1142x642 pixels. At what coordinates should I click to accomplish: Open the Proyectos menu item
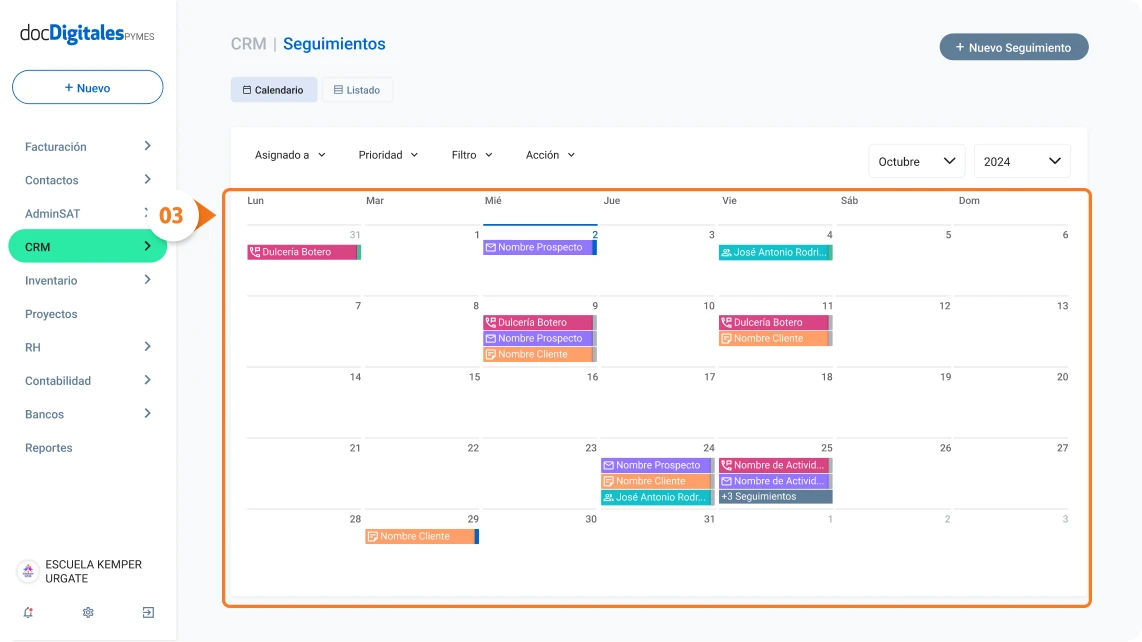(51, 314)
